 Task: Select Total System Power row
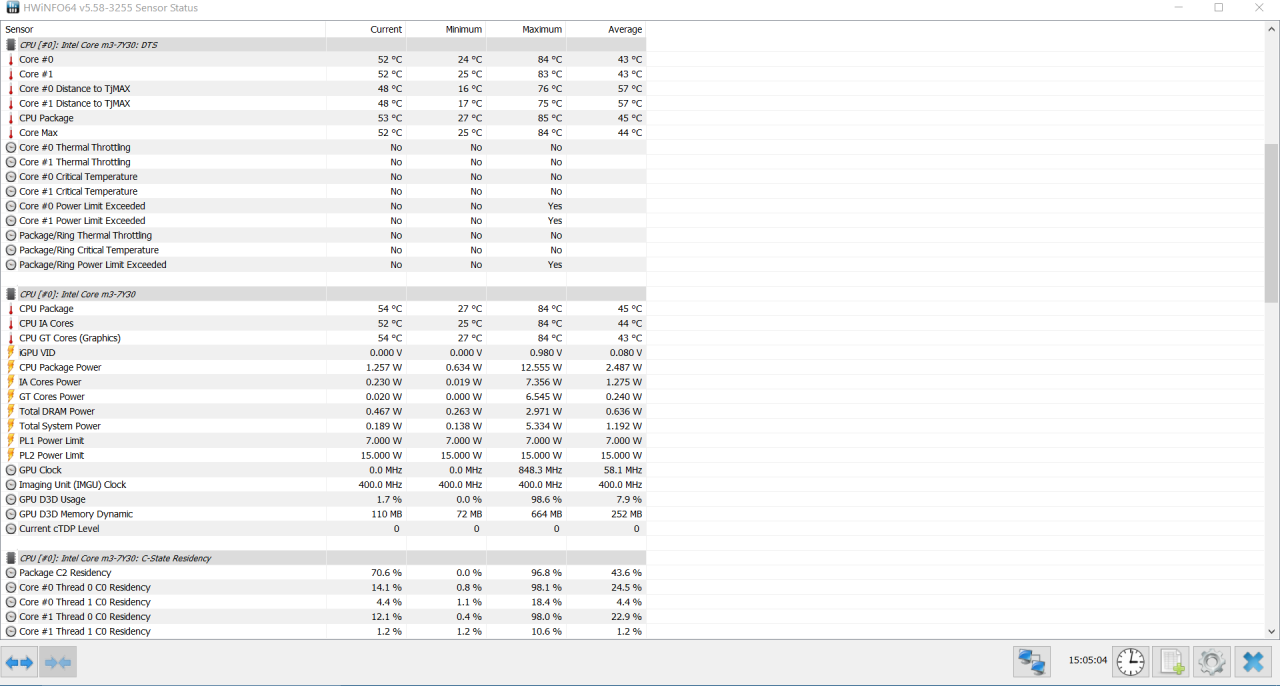323,426
